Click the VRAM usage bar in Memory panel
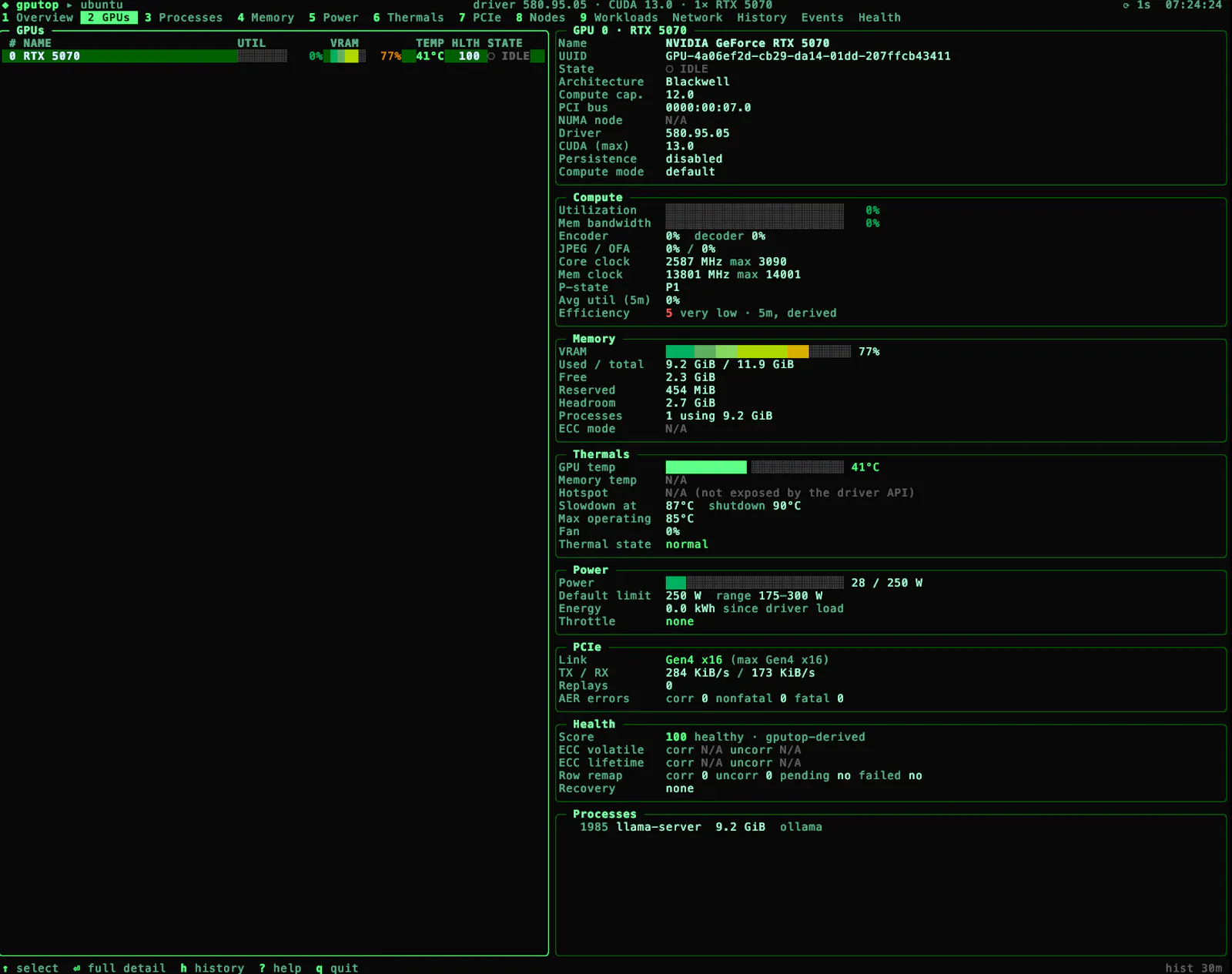 pos(758,352)
